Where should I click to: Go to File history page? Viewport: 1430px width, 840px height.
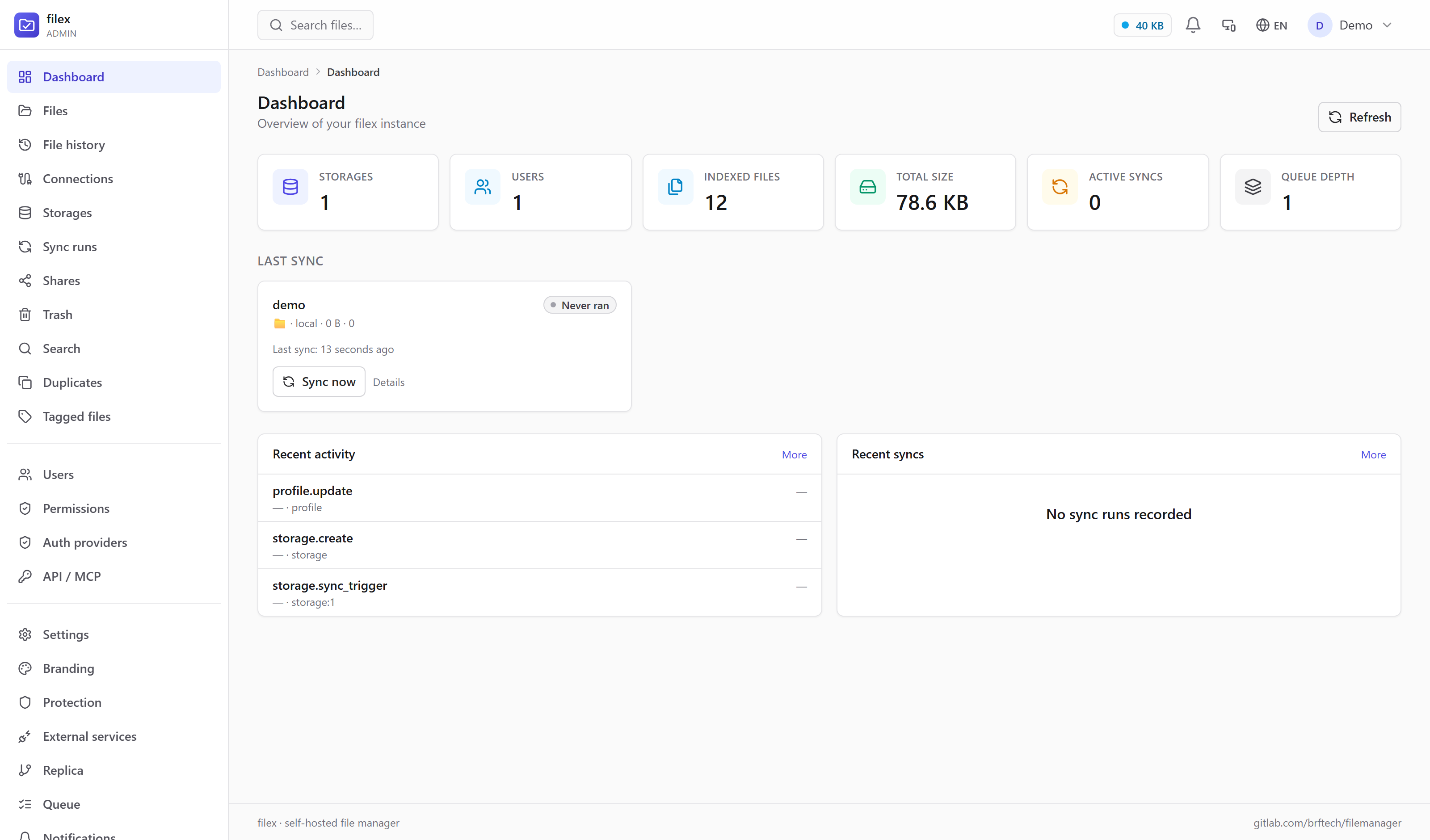click(114, 145)
